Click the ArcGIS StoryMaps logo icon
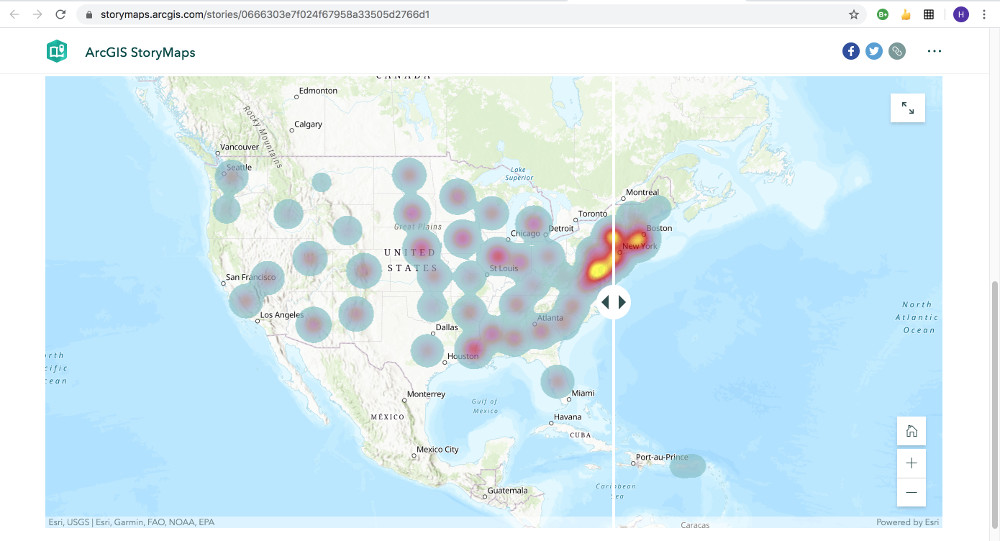 coord(57,52)
